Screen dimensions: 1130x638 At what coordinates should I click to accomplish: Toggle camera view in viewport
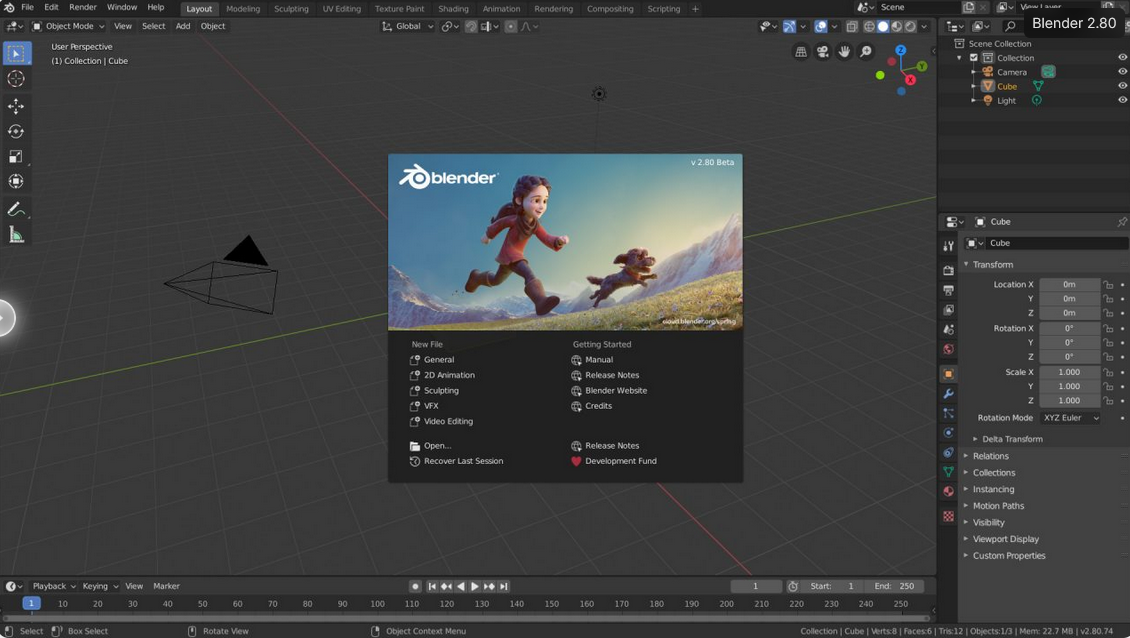pos(822,51)
